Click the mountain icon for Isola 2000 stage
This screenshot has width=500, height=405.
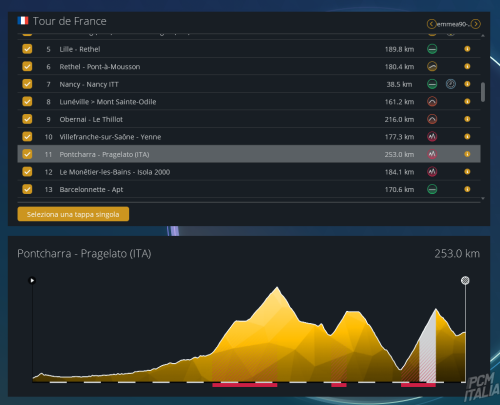coord(432,172)
